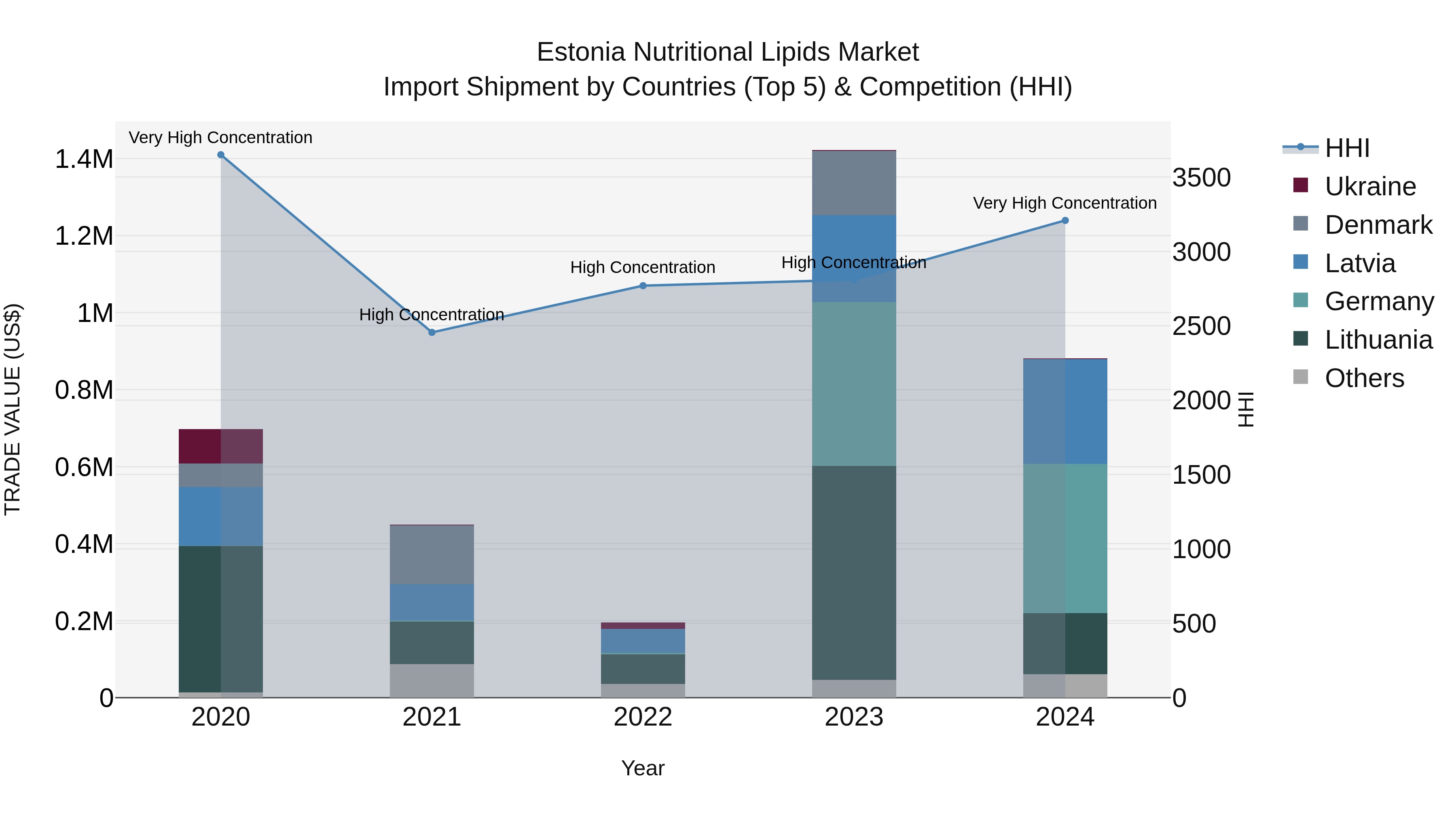The width and height of the screenshot is (1456, 819).
Task: Click the 'High Concentration' label near 2021
Action: coord(432,314)
